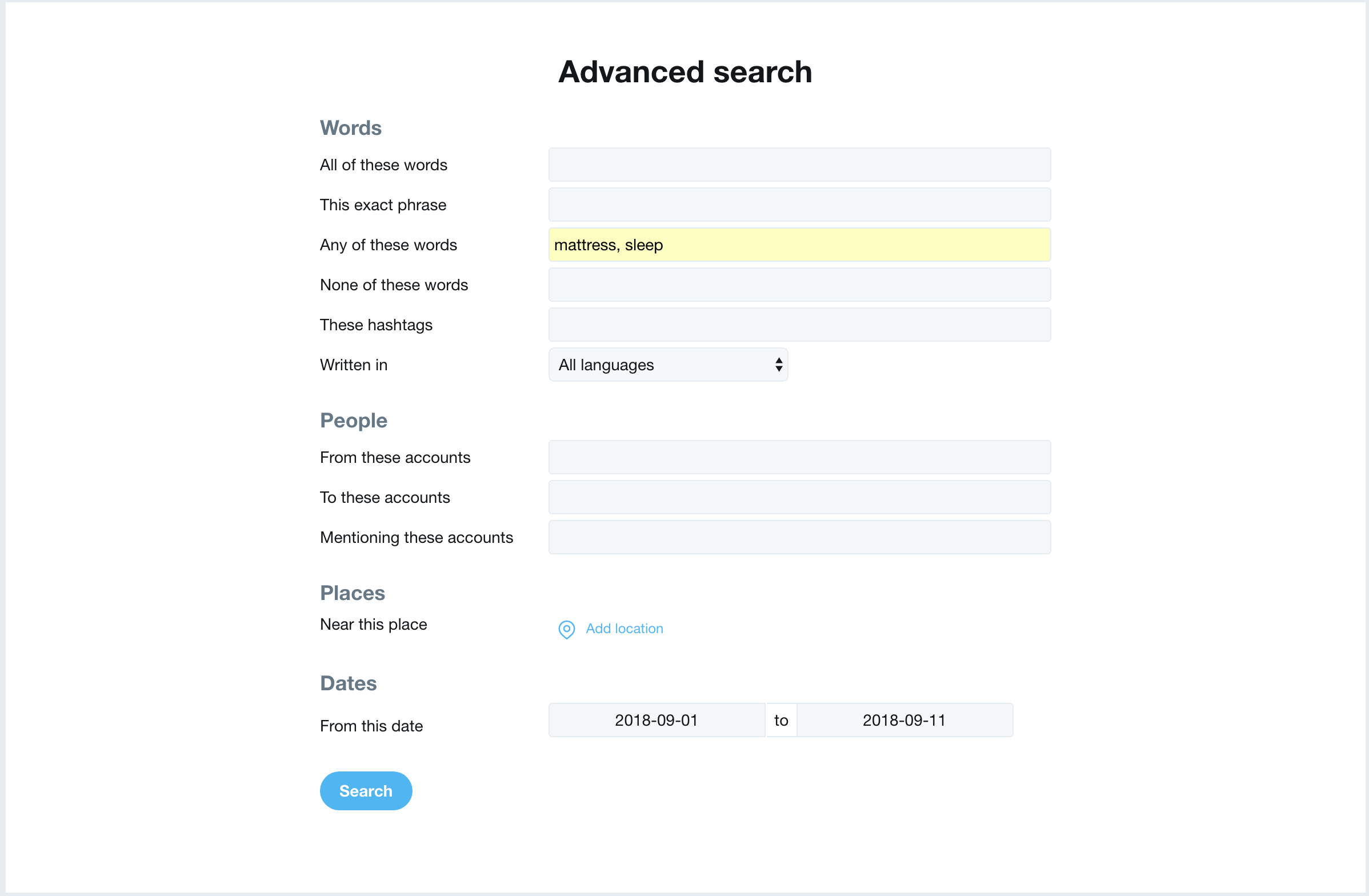Focus the These hashtags input
Screen dimensions: 1369x896
click(x=799, y=325)
